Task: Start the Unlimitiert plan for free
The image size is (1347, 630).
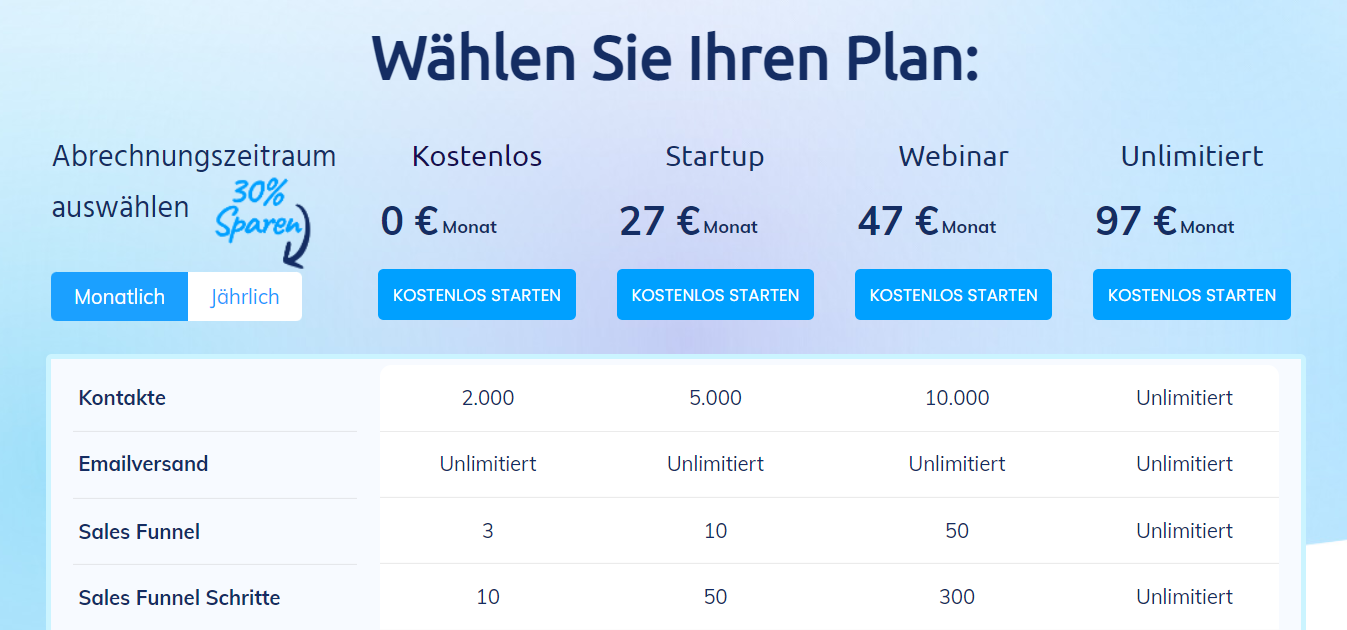Action: click(1190, 294)
